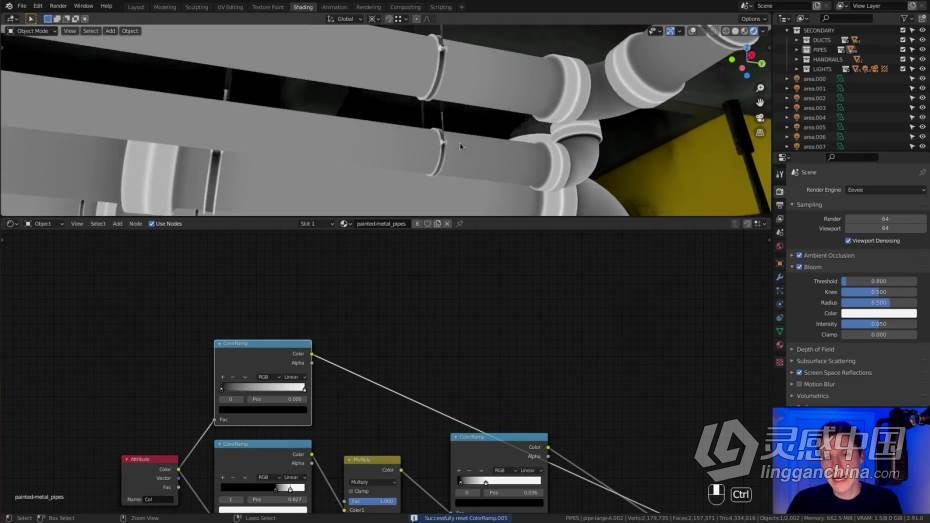Hide the DUCTS collection eye
The image size is (930, 523).
click(922, 40)
